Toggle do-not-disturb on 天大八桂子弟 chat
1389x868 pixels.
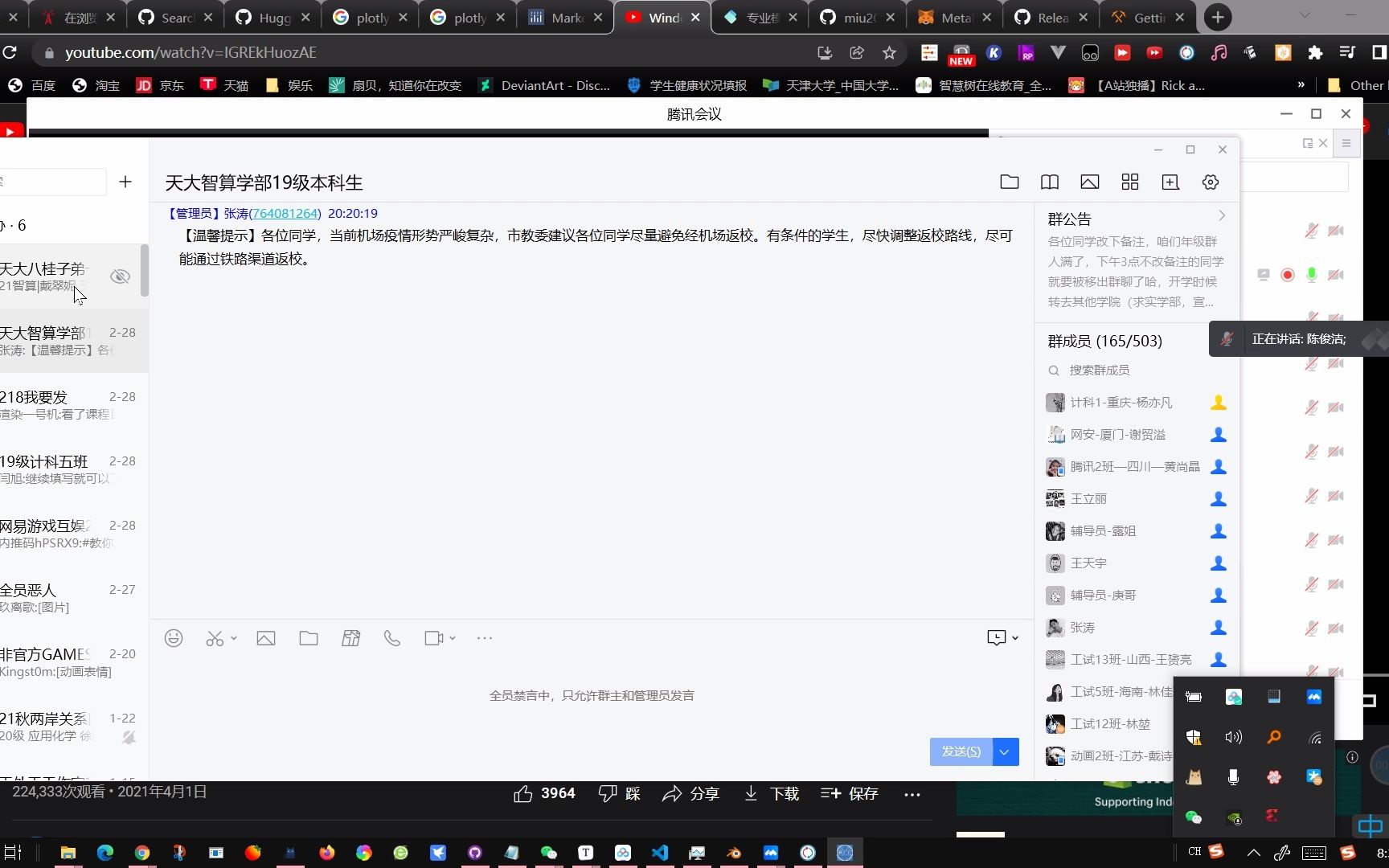tap(120, 276)
